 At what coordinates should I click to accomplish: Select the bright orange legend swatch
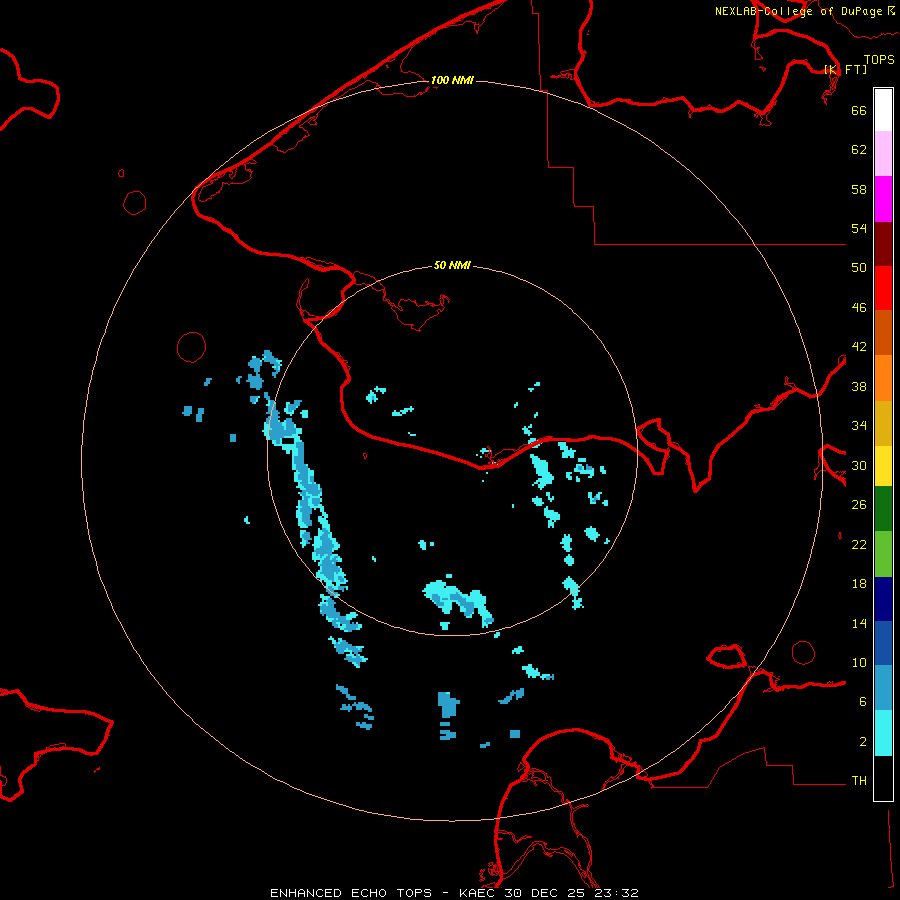coord(883,378)
